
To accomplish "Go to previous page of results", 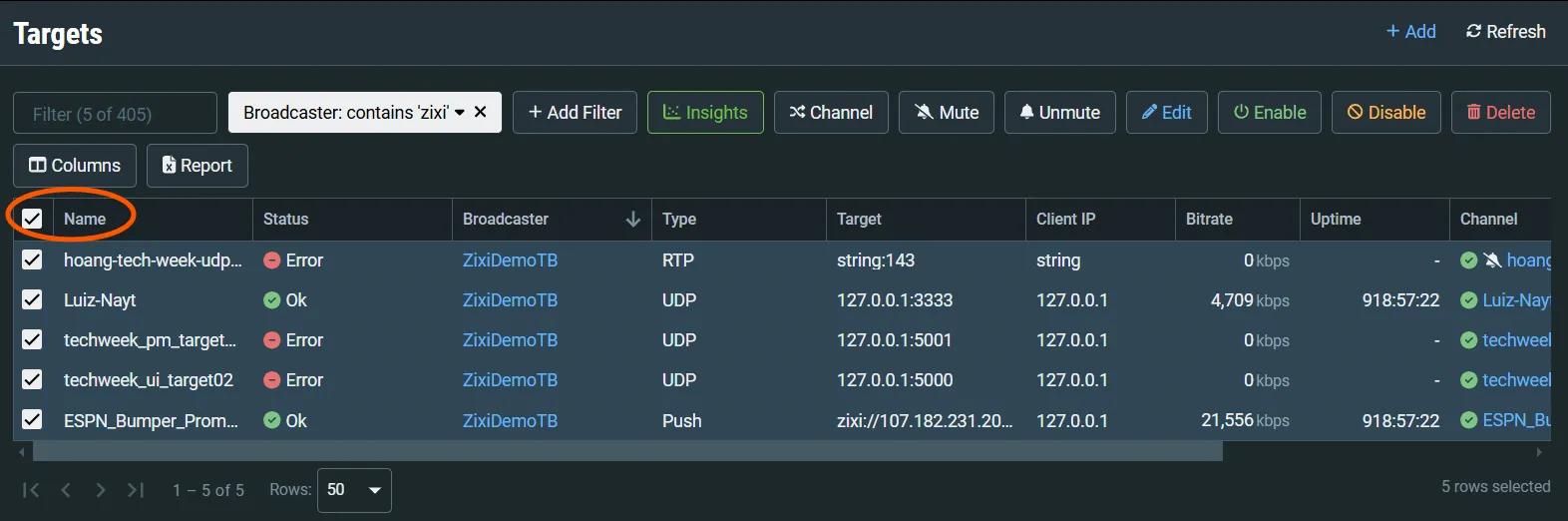I will point(66,490).
